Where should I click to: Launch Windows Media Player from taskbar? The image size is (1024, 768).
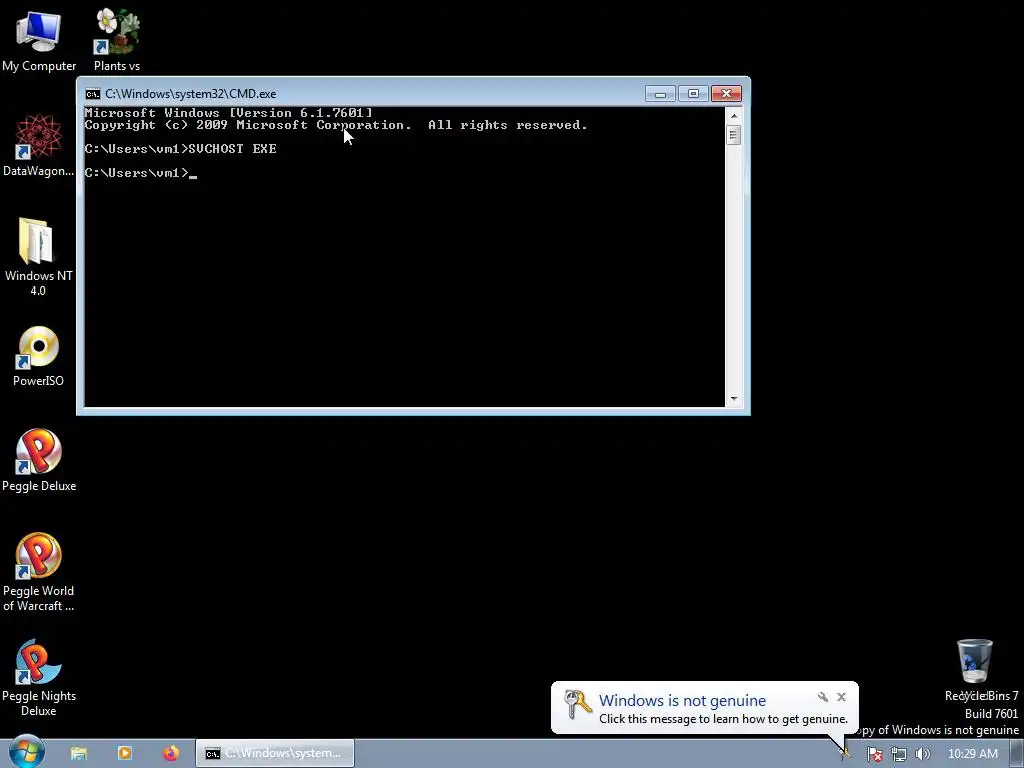point(125,753)
